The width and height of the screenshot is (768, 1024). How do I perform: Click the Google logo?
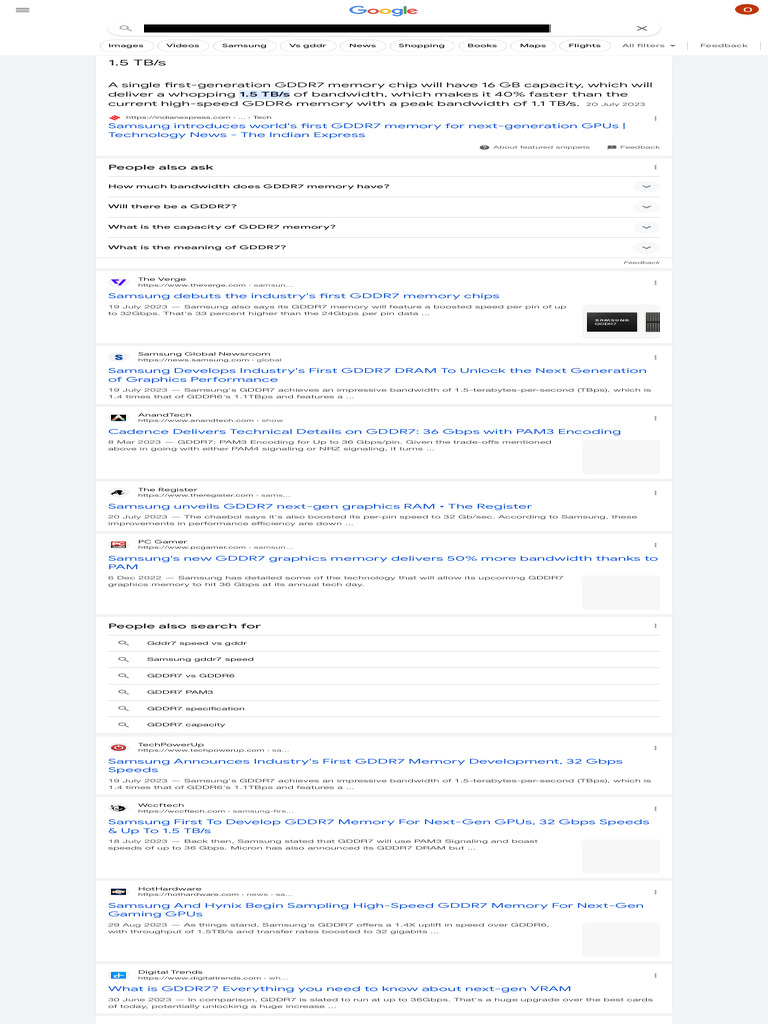pyautogui.click(x=383, y=10)
